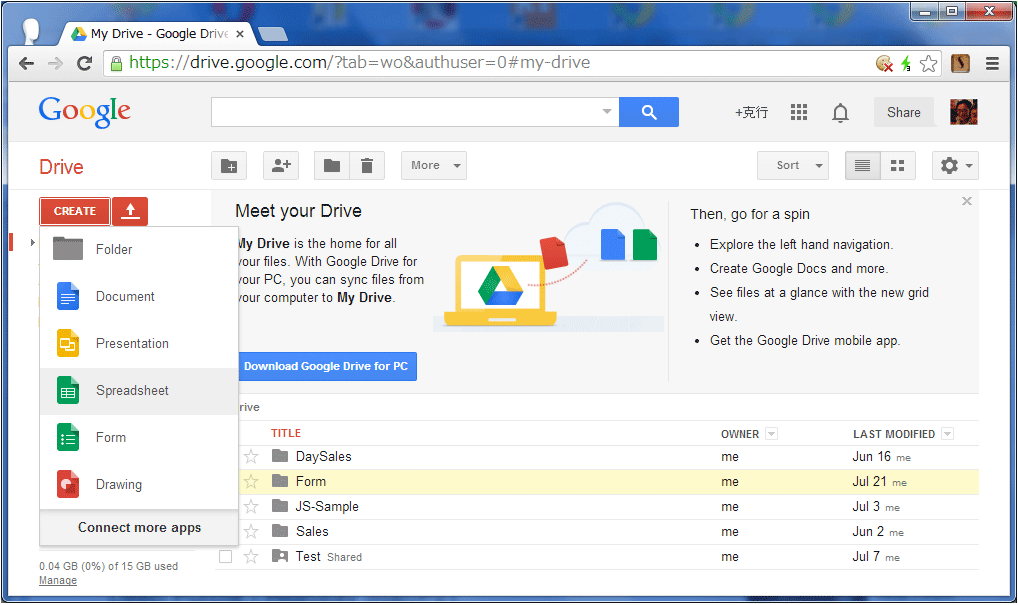
Task: Reload the page
Action: coord(84,63)
